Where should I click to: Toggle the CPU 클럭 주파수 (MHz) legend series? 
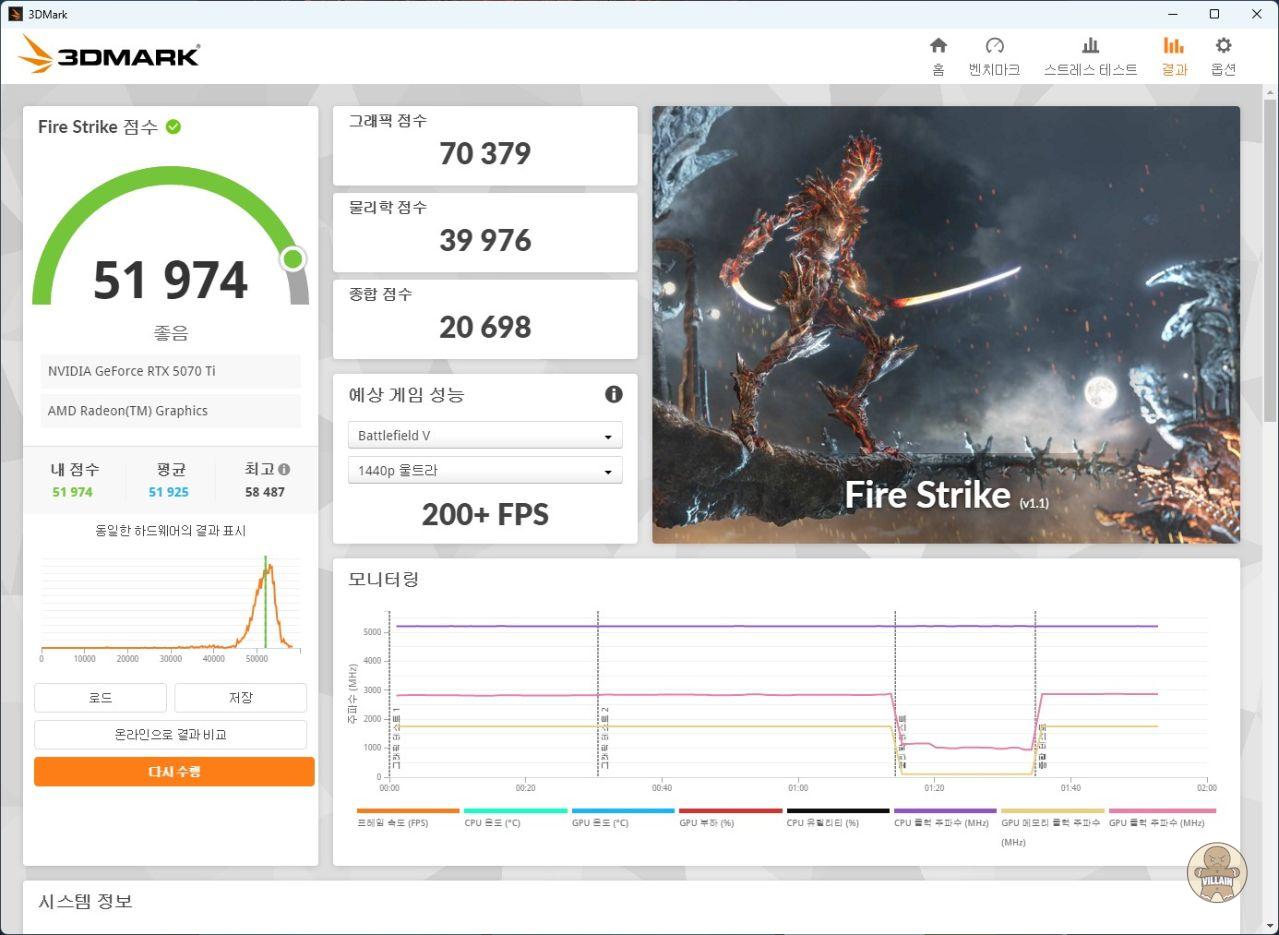point(941,822)
